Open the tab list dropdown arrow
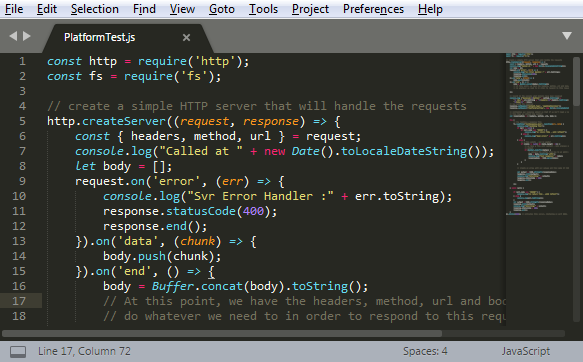This screenshot has height=362, width=583. click(567, 36)
